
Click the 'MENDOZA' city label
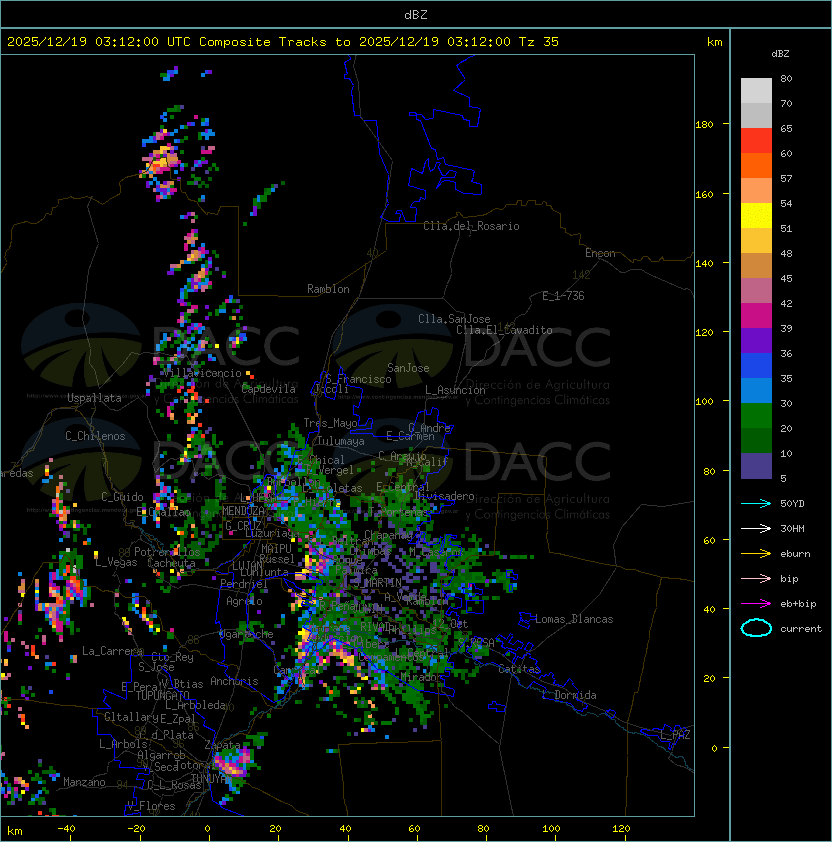[x=243, y=511]
